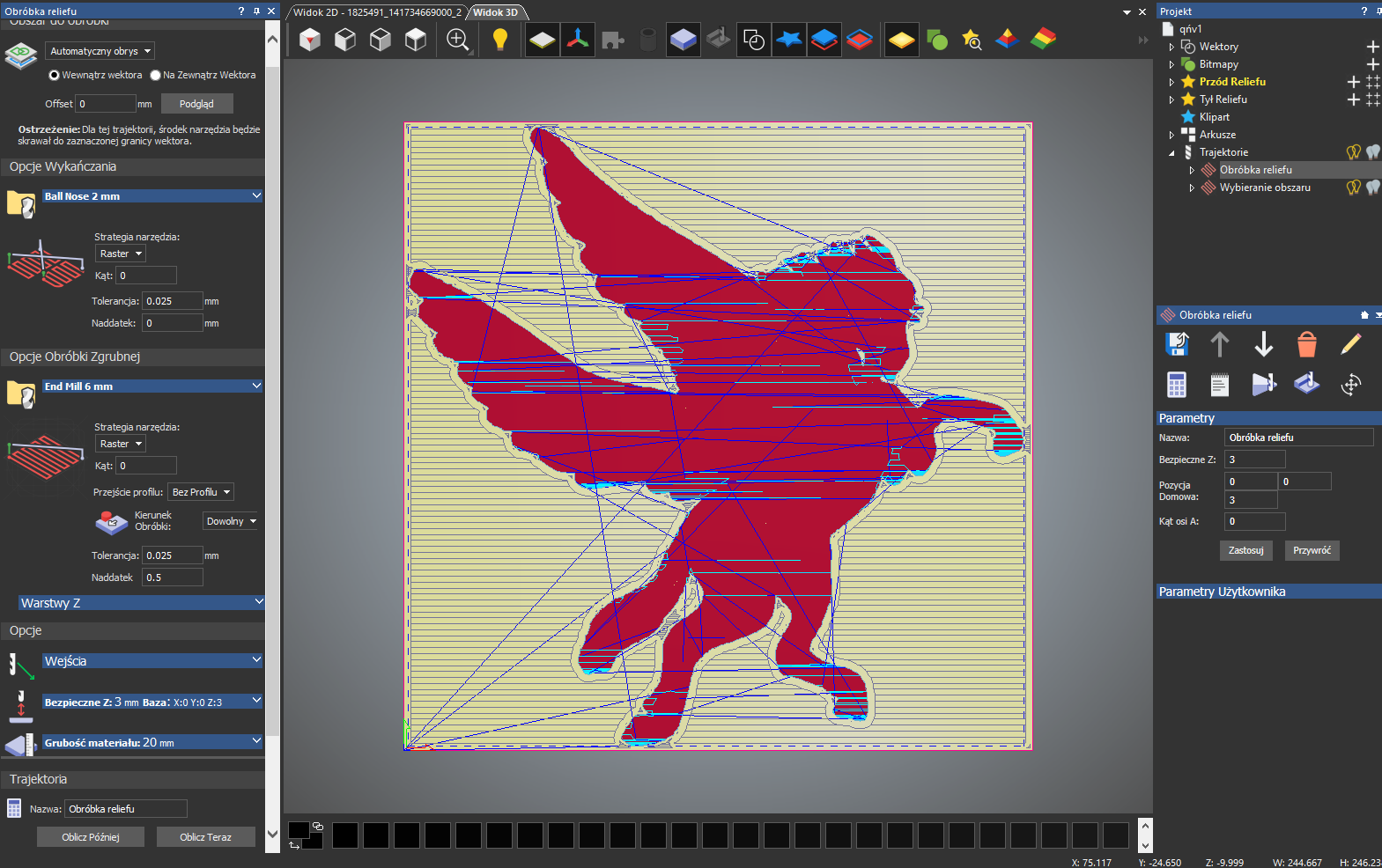This screenshot has height=868, width=1382.
Task: Click the save toolpath floppy disk icon
Action: (1177, 344)
